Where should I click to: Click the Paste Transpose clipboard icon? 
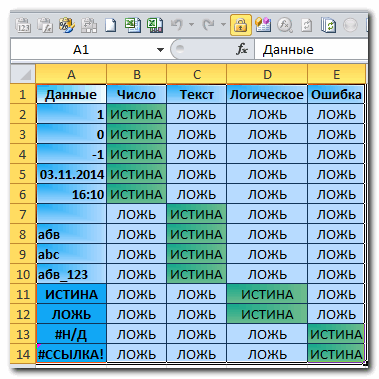click(x=89, y=25)
